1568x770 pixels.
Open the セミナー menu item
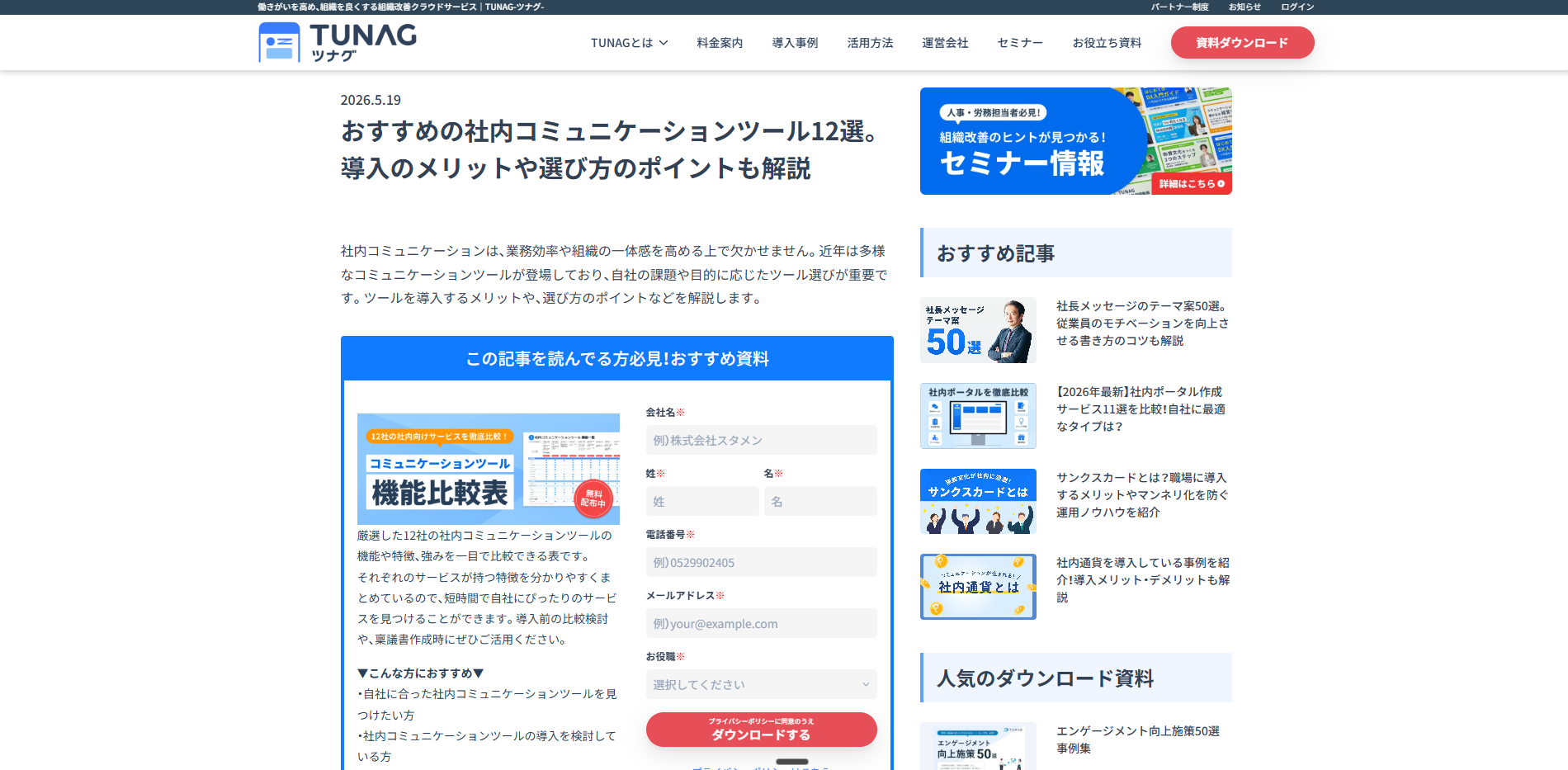point(1020,43)
